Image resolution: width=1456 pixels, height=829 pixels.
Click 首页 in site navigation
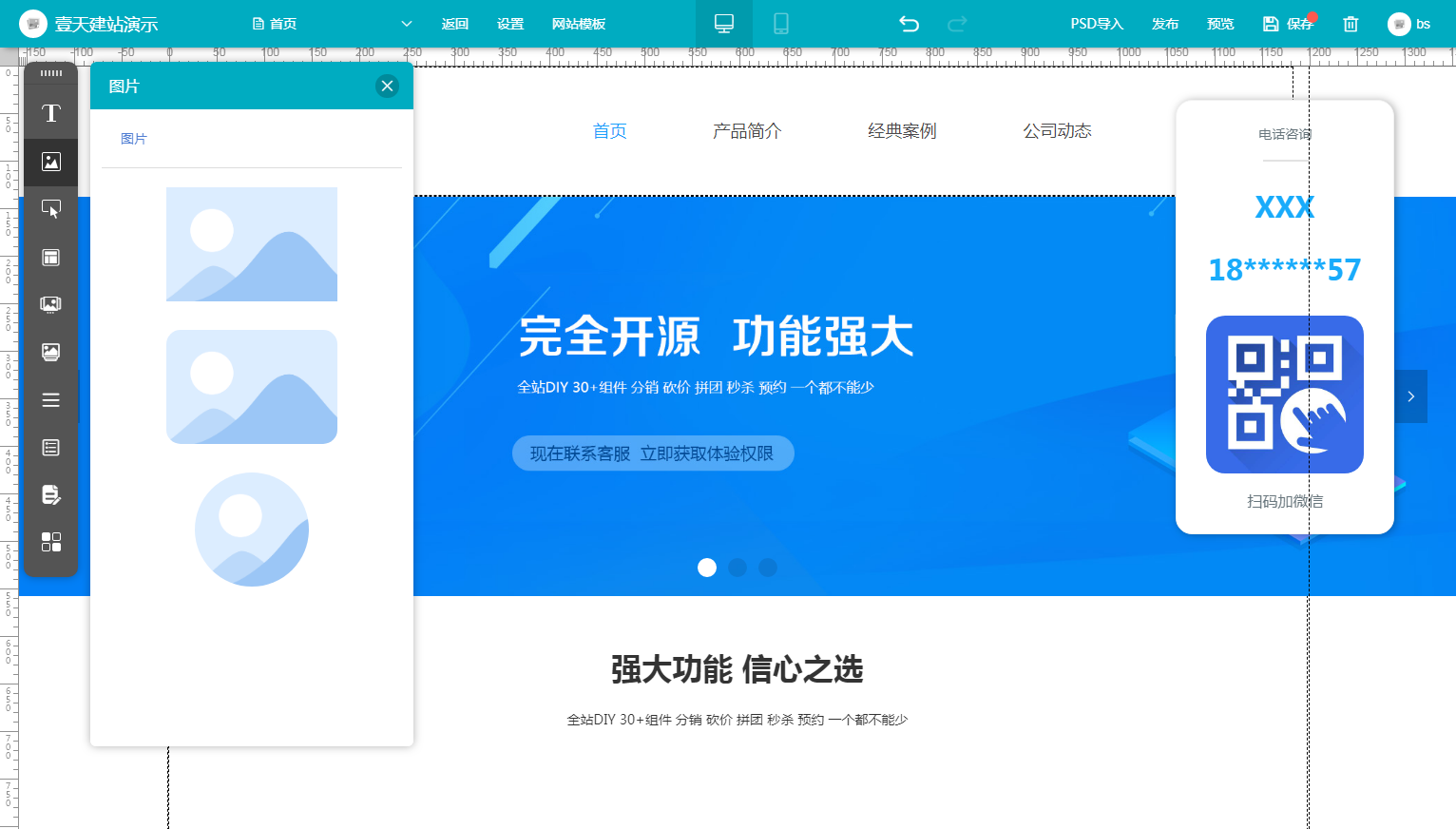(x=610, y=131)
